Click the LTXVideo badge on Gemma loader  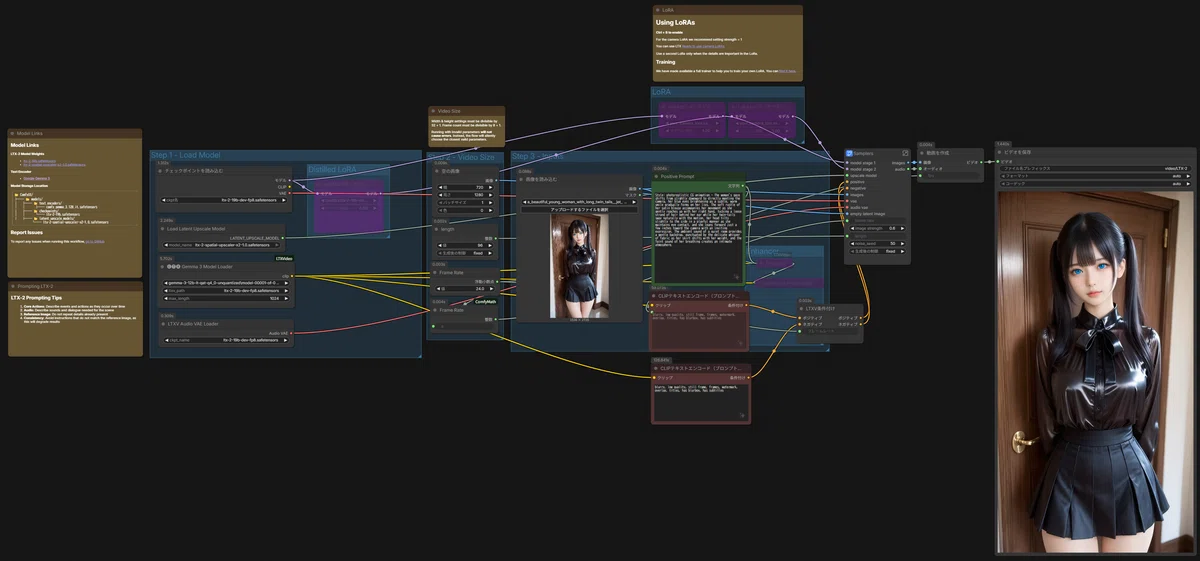pyautogui.click(x=283, y=259)
